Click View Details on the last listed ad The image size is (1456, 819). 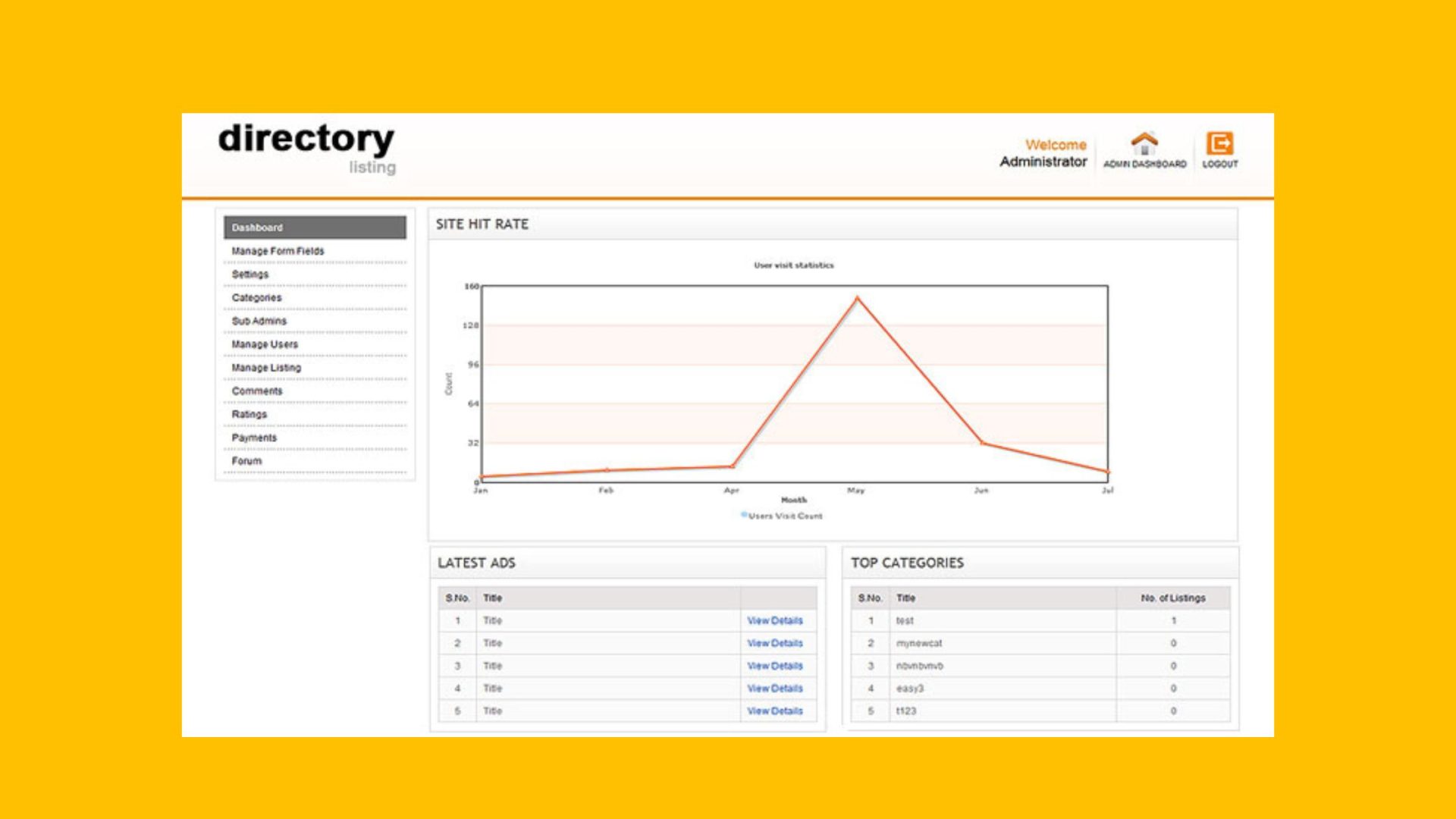[x=775, y=711]
